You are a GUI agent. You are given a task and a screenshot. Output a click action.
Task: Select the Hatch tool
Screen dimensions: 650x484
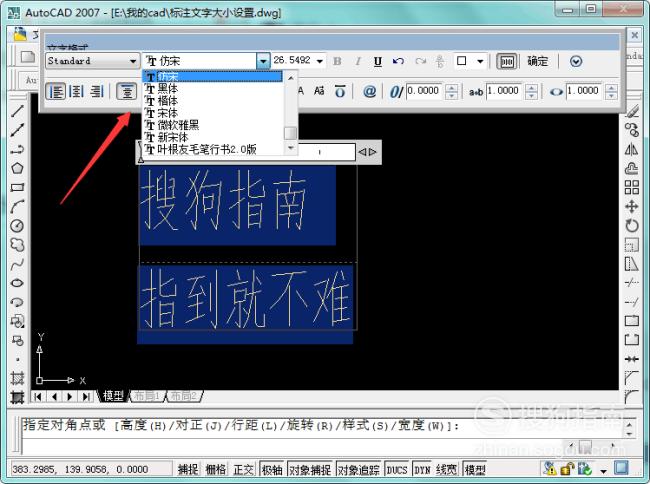click(x=17, y=378)
